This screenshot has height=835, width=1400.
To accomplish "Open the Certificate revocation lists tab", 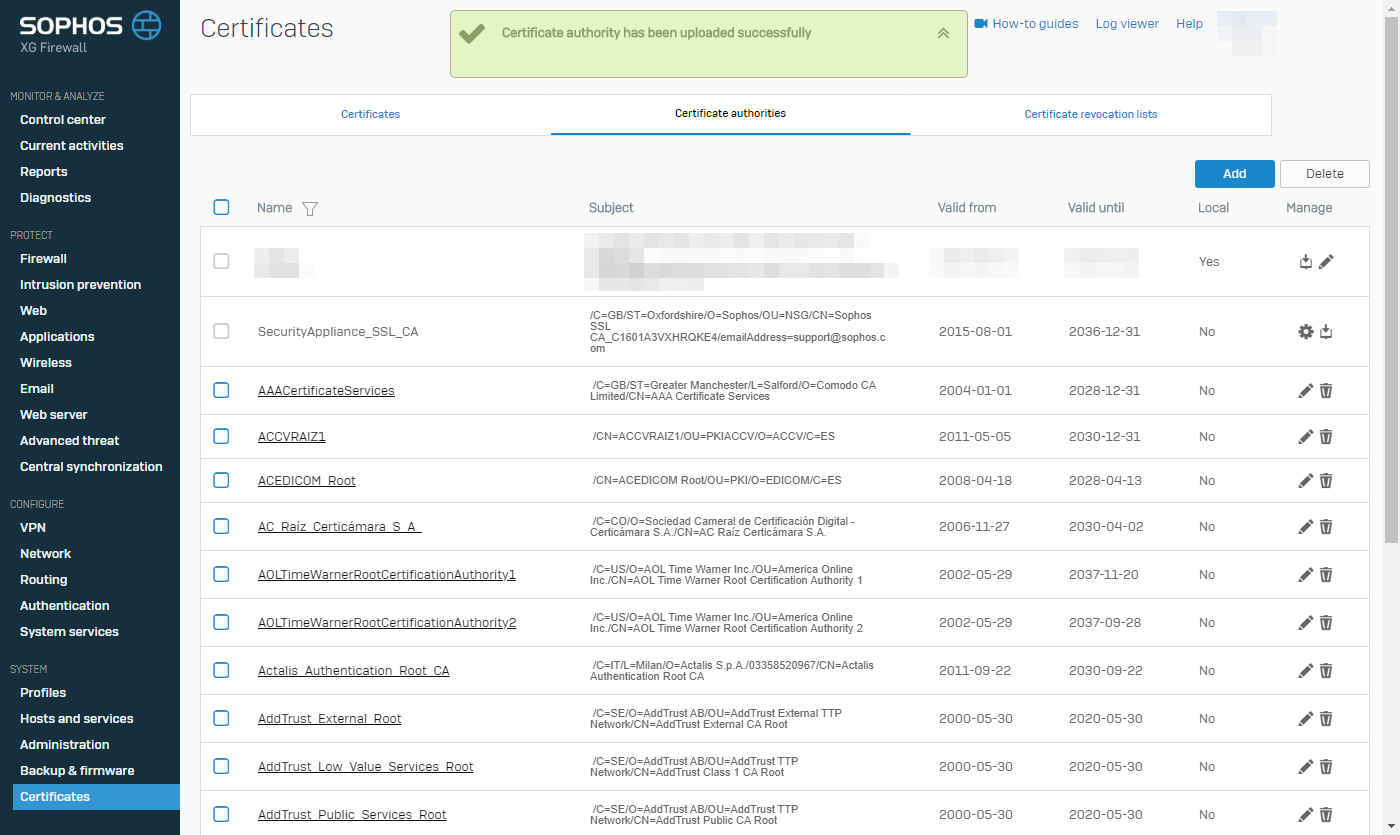I will tap(1091, 114).
